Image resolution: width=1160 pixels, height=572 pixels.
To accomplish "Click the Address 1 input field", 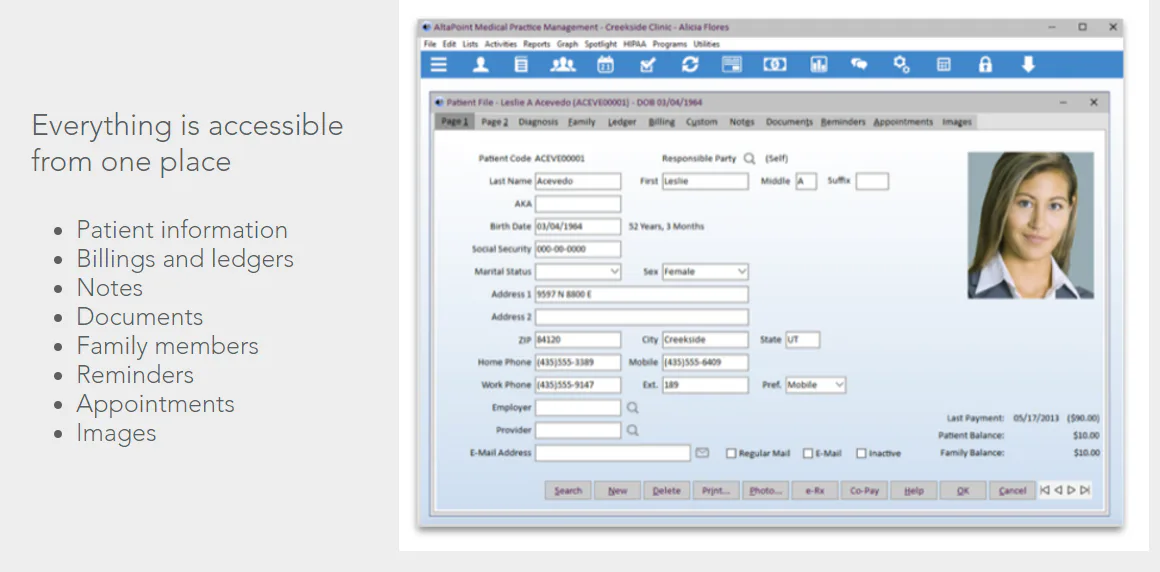I will 641,295.
